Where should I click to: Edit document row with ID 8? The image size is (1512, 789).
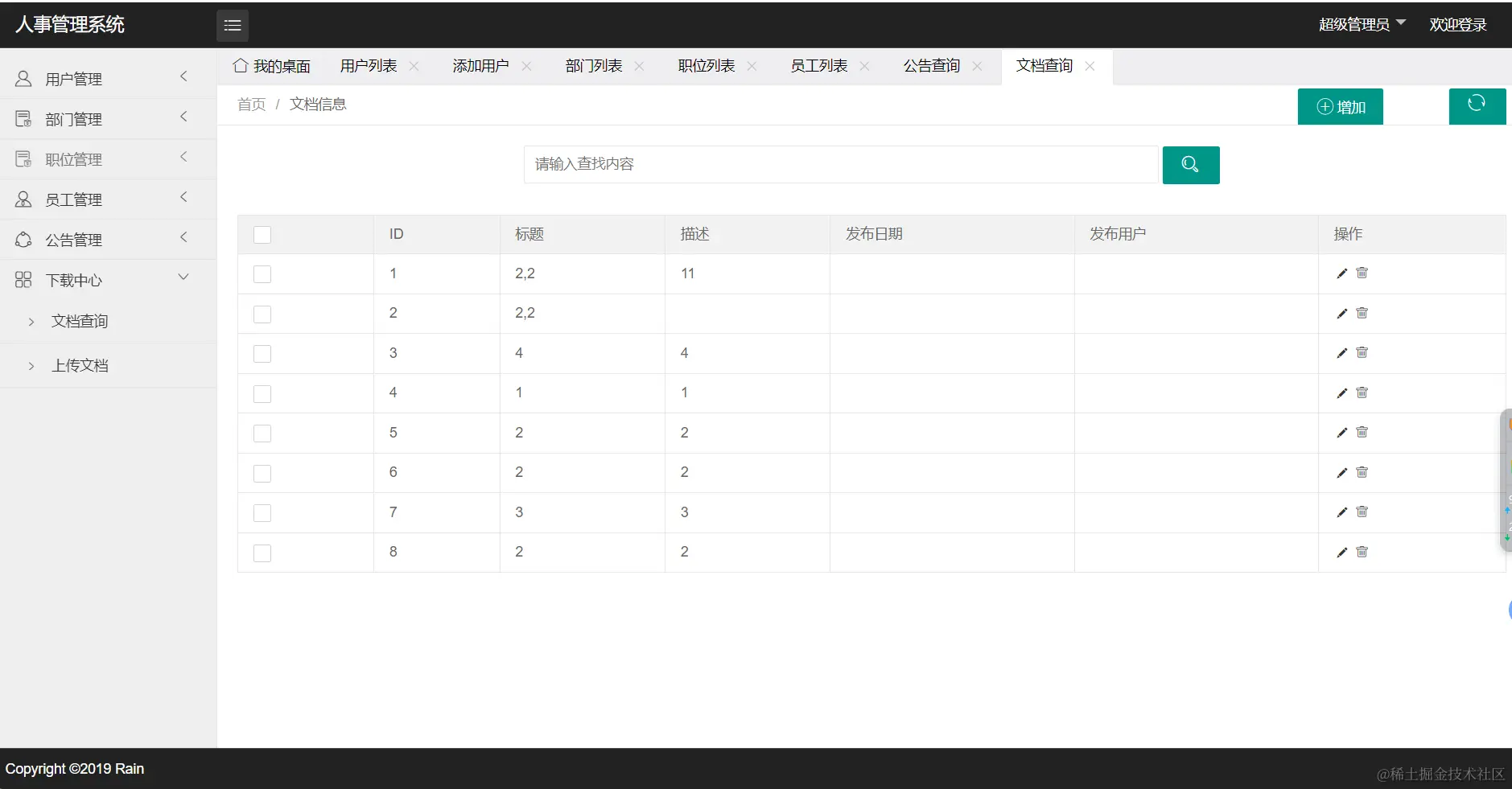coord(1341,553)
